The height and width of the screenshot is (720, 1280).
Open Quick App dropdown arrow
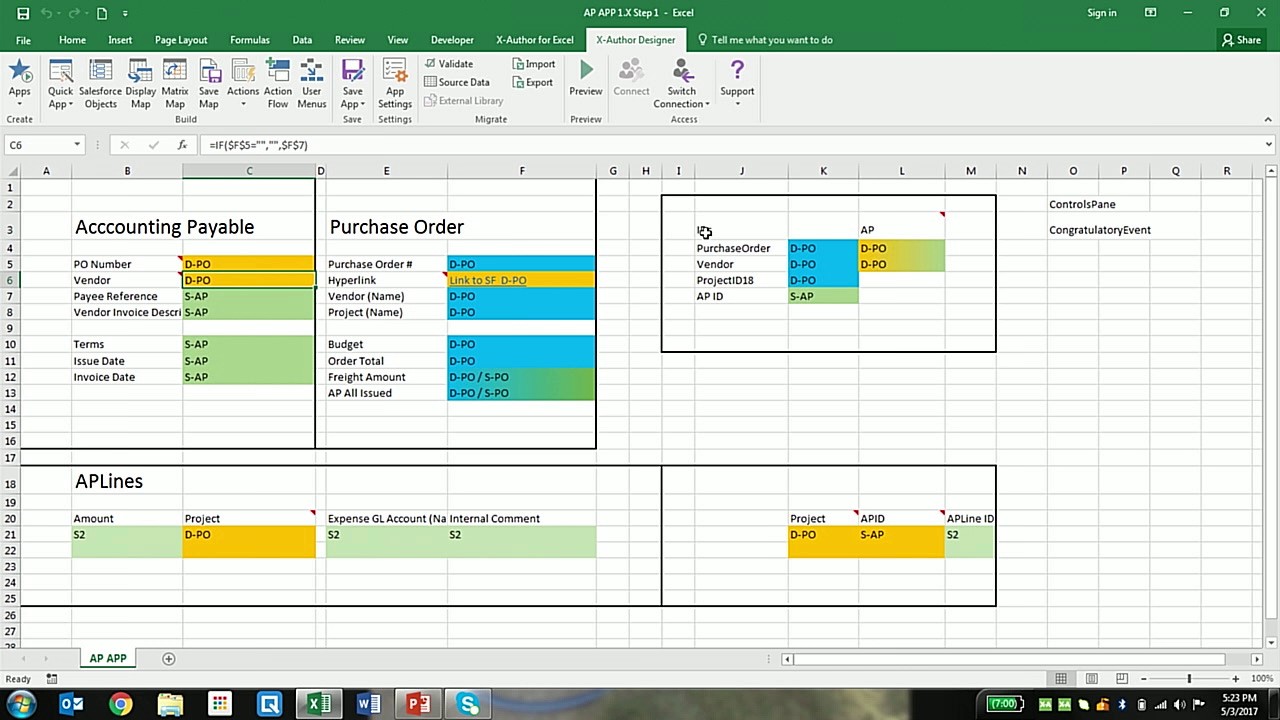coord(70,104)
